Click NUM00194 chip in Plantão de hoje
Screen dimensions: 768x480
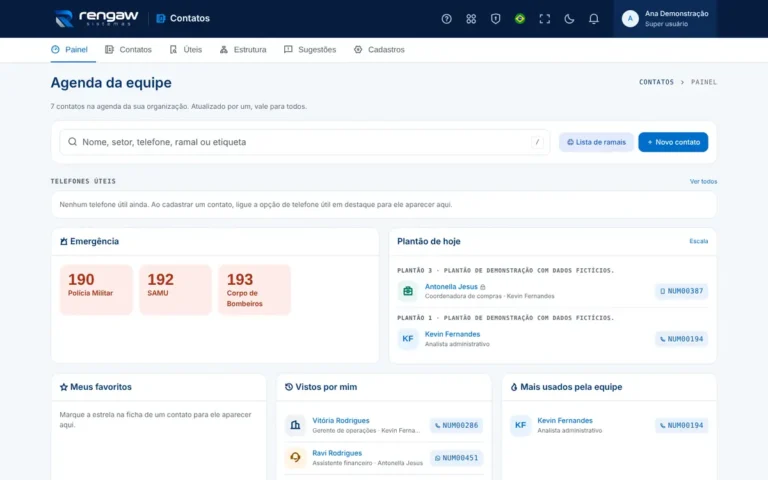coord(681,339)
